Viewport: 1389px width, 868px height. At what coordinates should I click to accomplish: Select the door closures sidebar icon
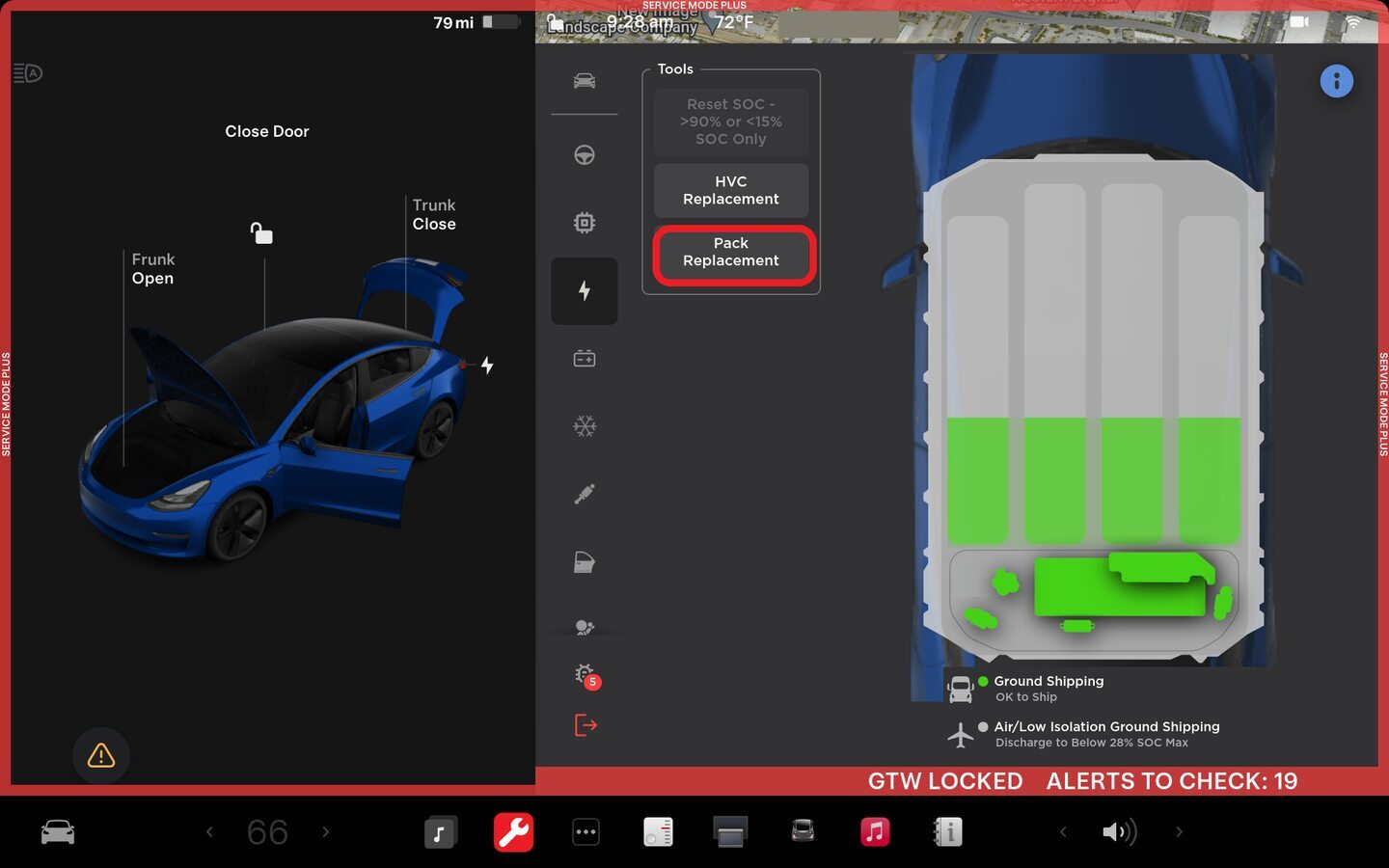pos(584,561)
